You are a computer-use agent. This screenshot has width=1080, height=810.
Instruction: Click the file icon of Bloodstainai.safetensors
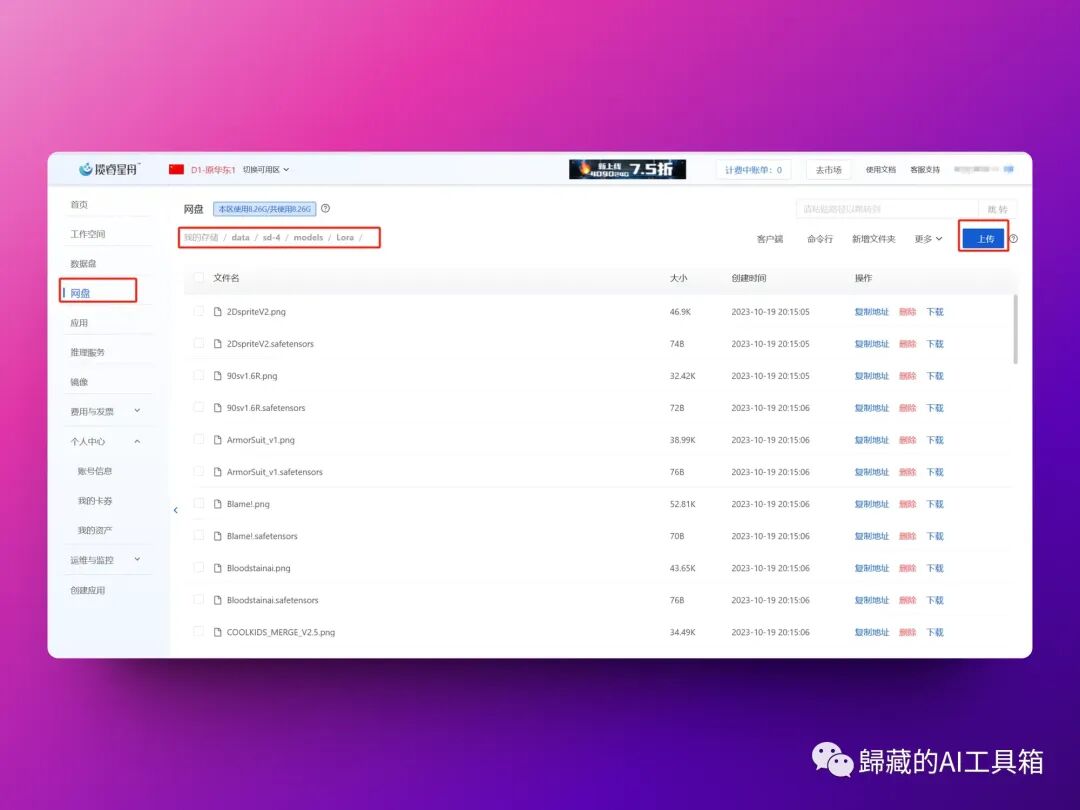coord(218,600)
